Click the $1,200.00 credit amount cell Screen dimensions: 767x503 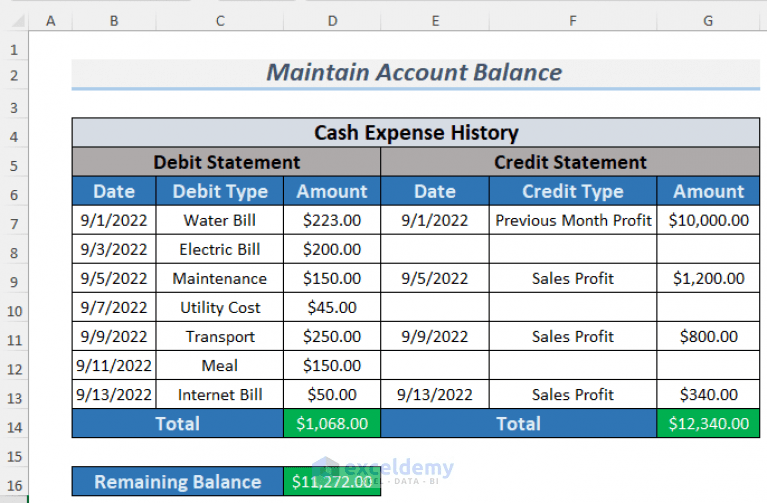pyautogui.click(x=708, y=278)
